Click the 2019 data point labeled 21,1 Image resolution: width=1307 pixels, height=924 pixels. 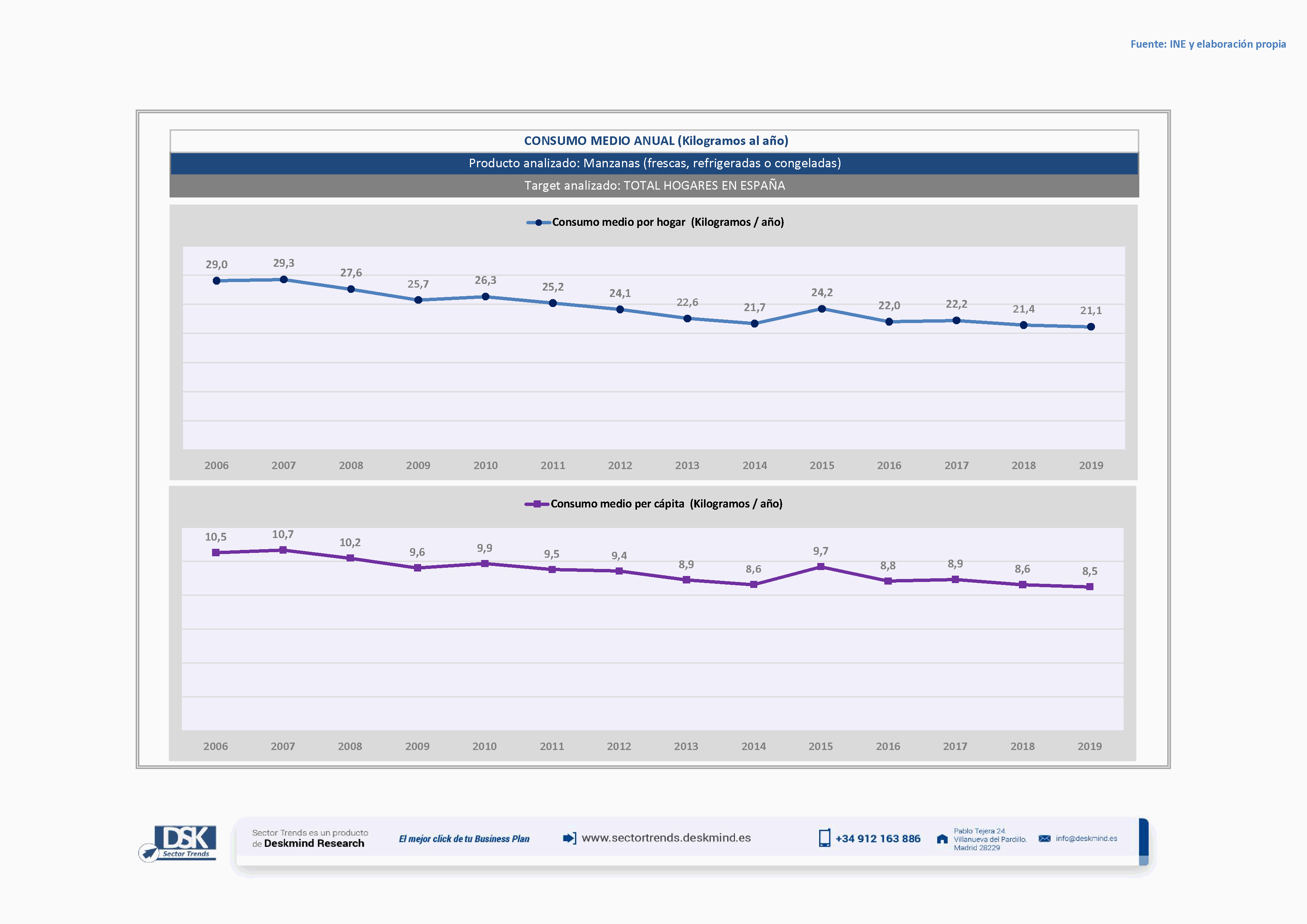[1091, 327]
